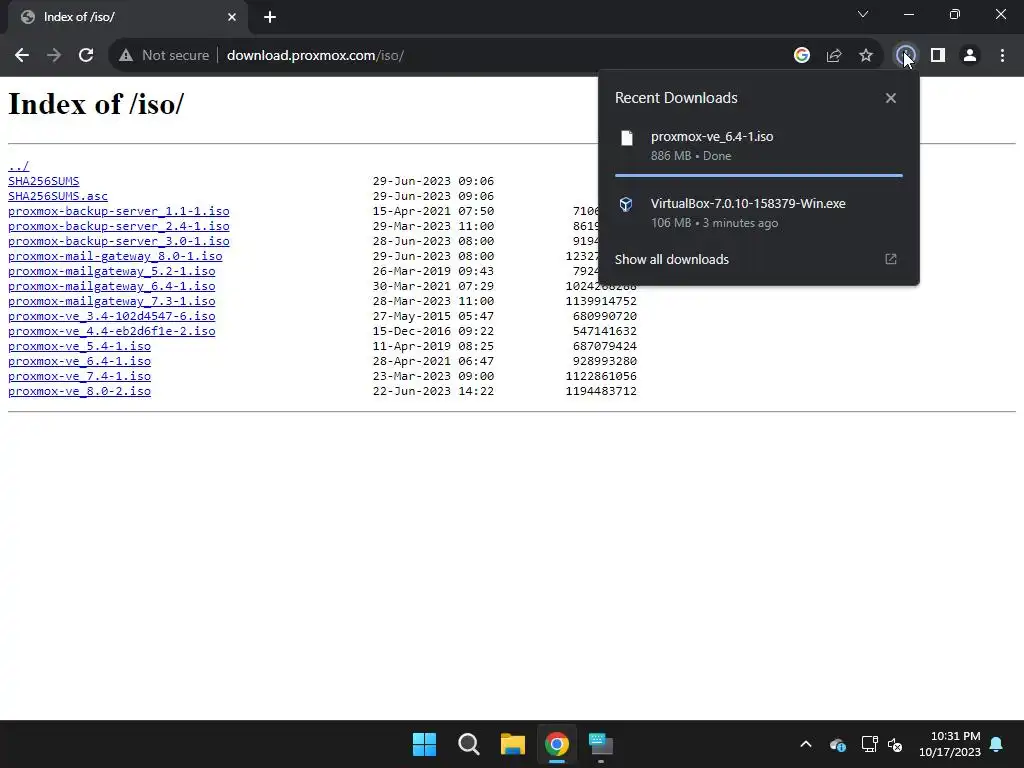Open the SHA256SUMS link

tap(43, 181)
